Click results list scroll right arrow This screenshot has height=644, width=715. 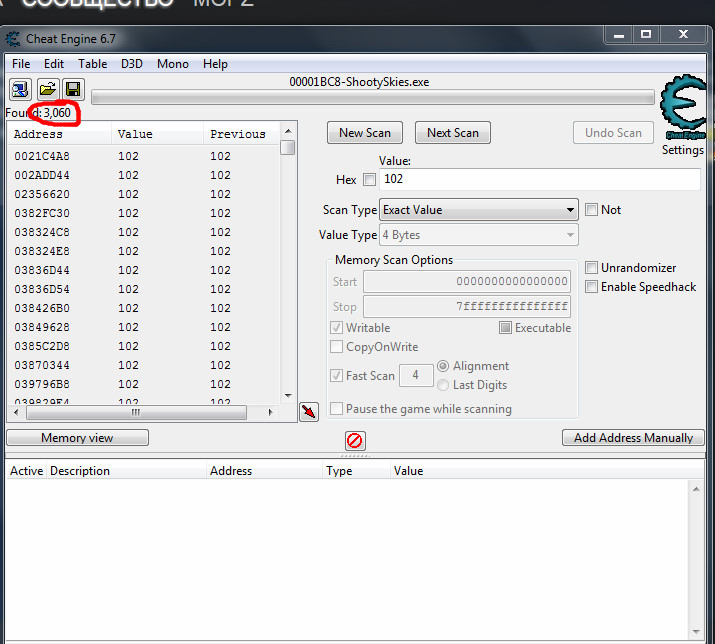pos(270,412)
